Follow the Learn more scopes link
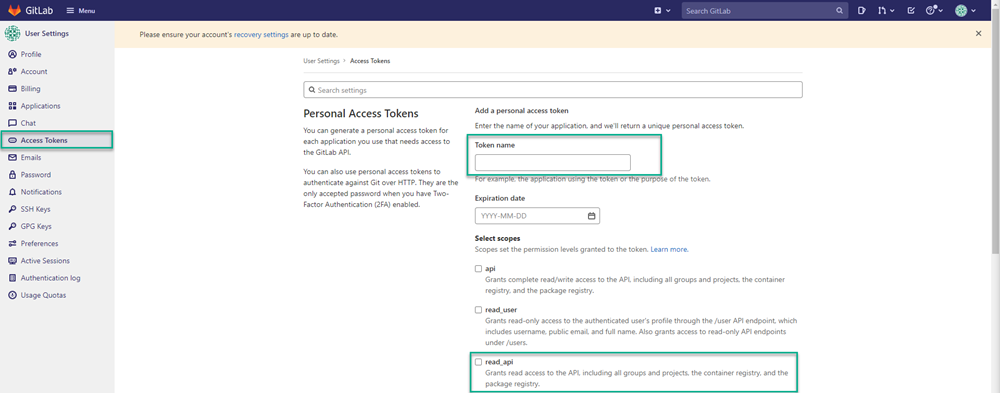The width and height of the screenshot is (1000, 393). click(x=669, y=249)
